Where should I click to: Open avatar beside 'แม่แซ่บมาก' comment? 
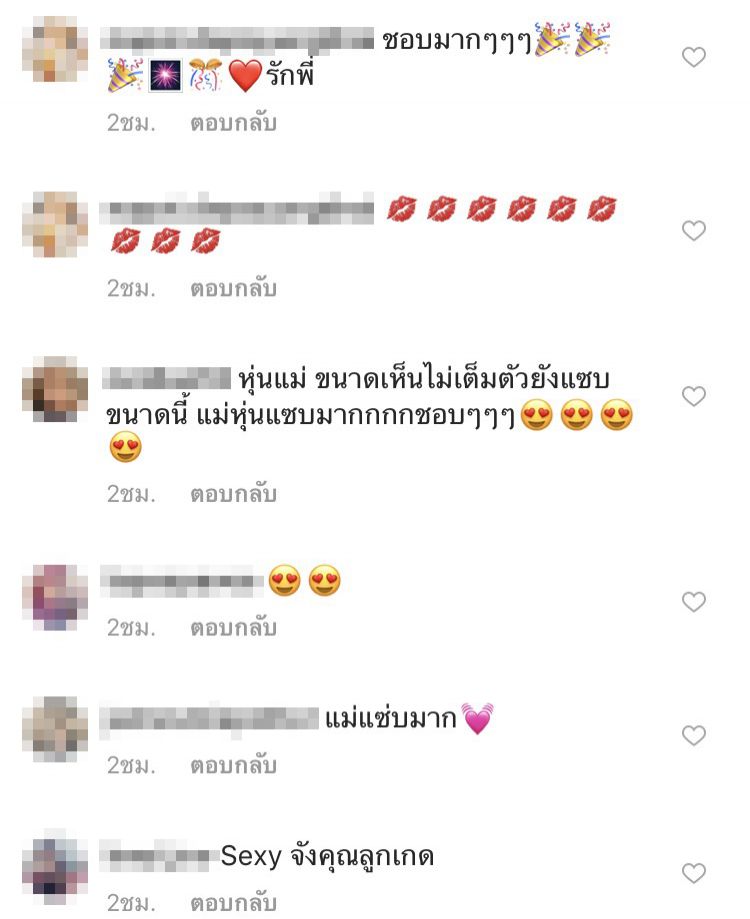55,729
